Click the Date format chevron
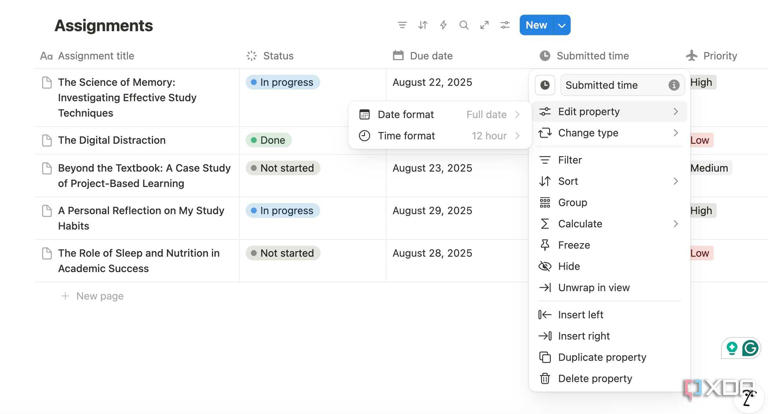Screen dimensions: 768x414 click(517, 115)
